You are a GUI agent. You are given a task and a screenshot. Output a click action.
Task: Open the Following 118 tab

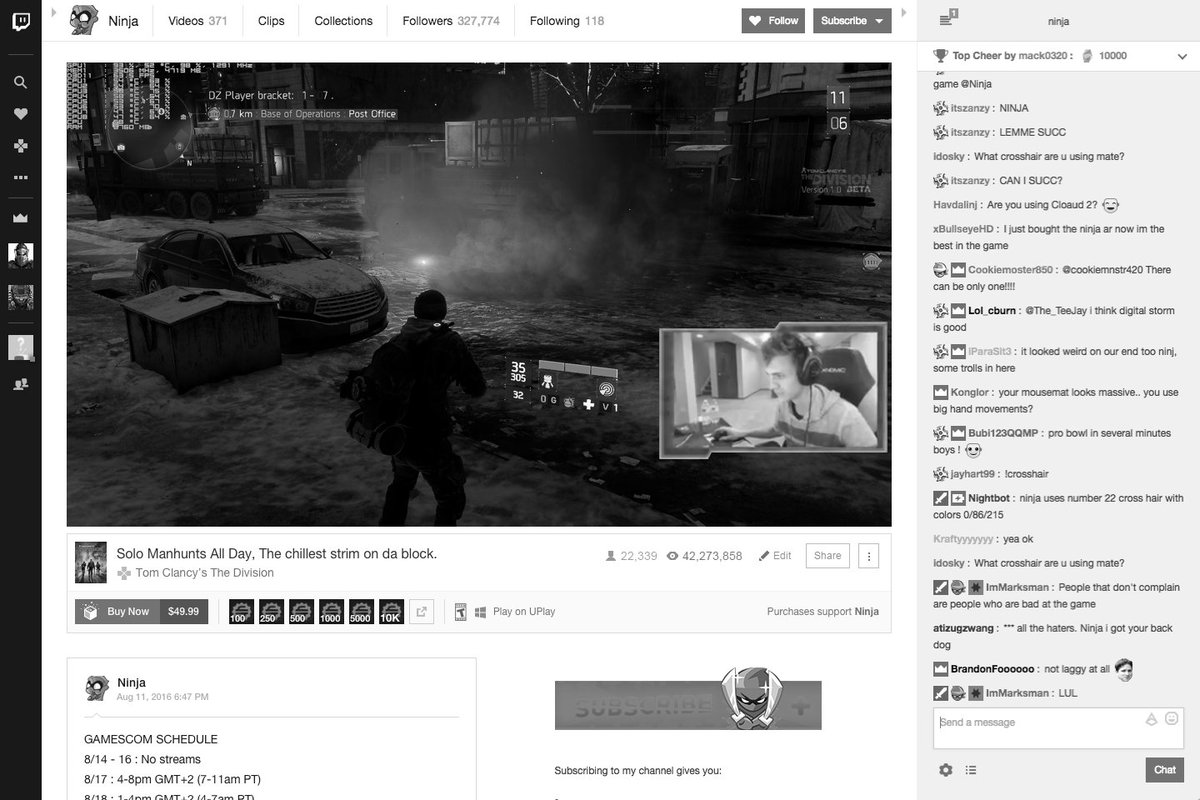point(567,21)
